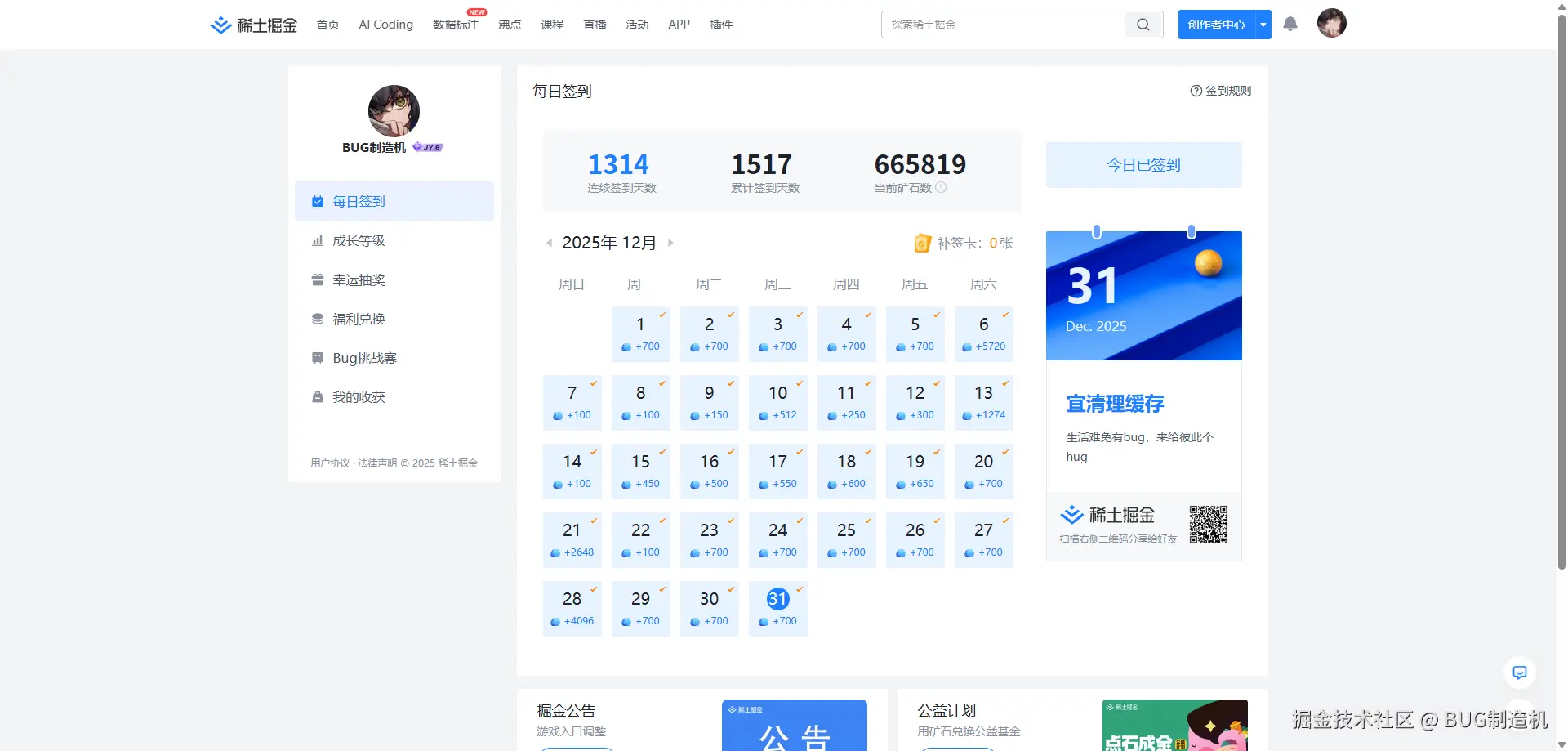
Task: Click the search magnifier icon
Action: 1143,25
